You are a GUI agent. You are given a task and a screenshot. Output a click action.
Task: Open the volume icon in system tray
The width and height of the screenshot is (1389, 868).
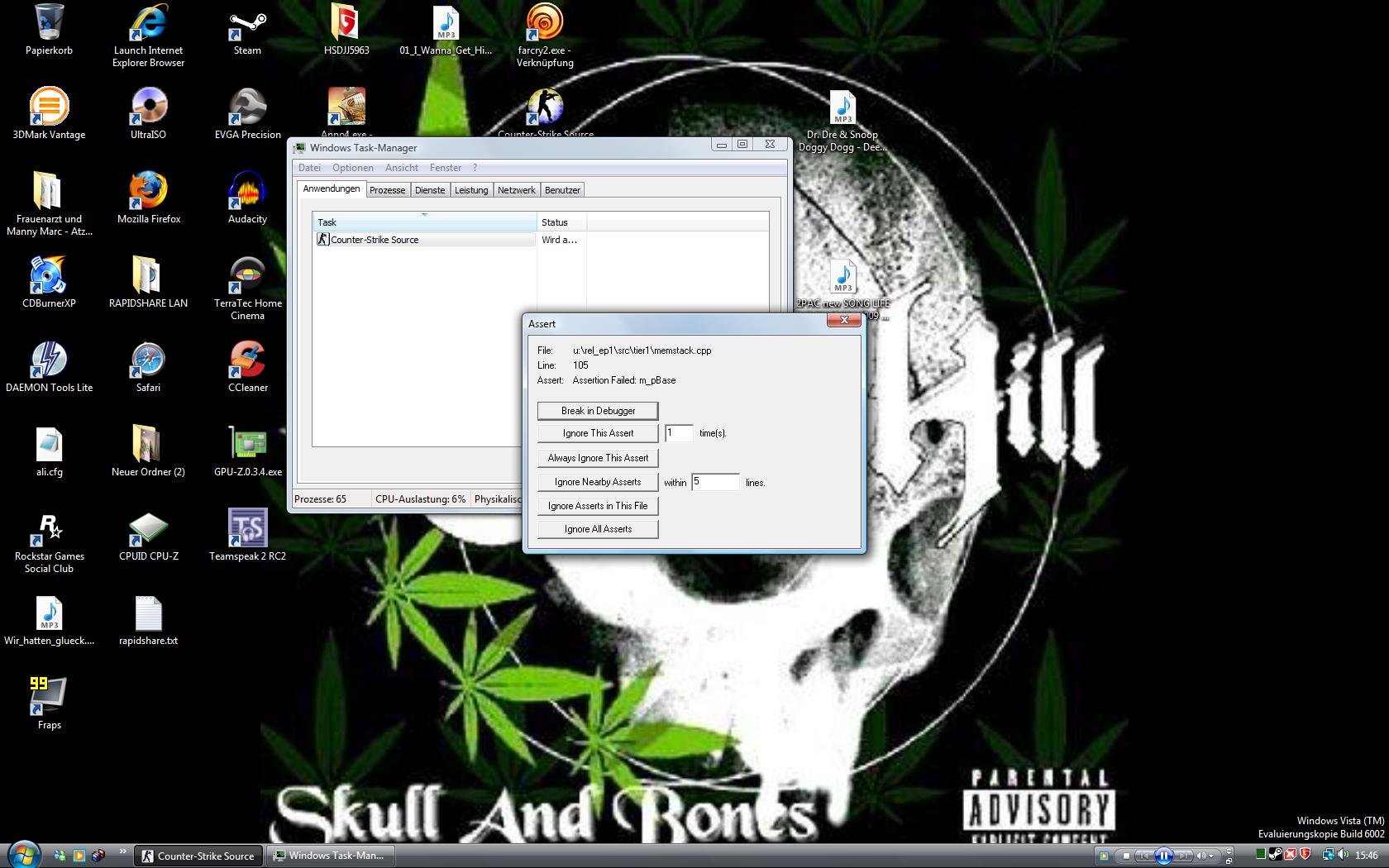pyautogui.click(x=1343, y=855)
